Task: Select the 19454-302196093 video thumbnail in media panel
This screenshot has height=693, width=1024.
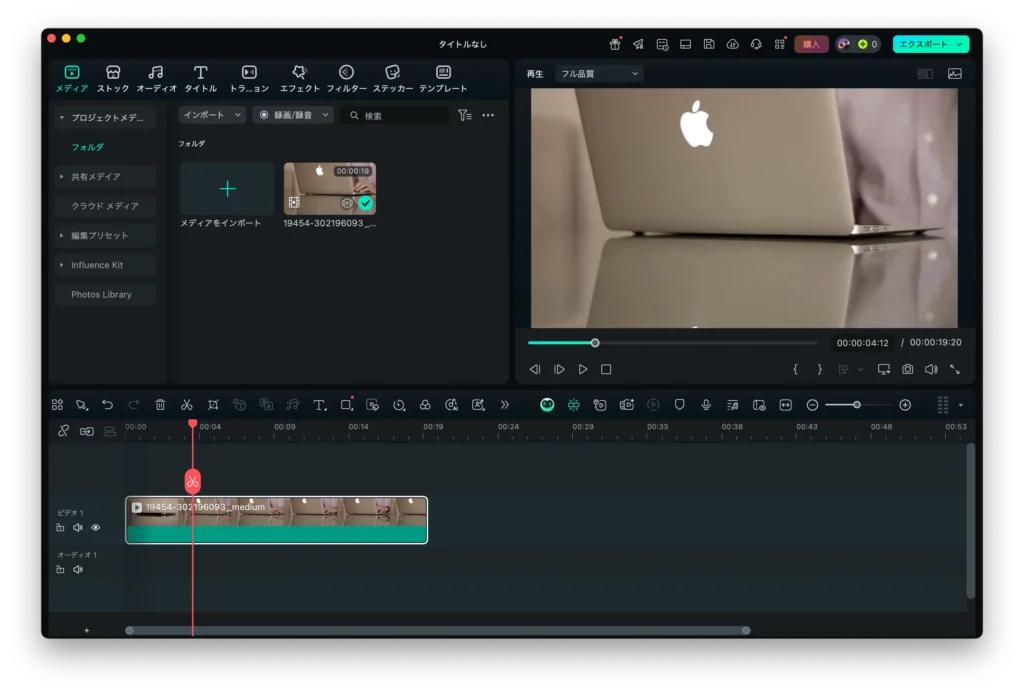Action: 330,188
